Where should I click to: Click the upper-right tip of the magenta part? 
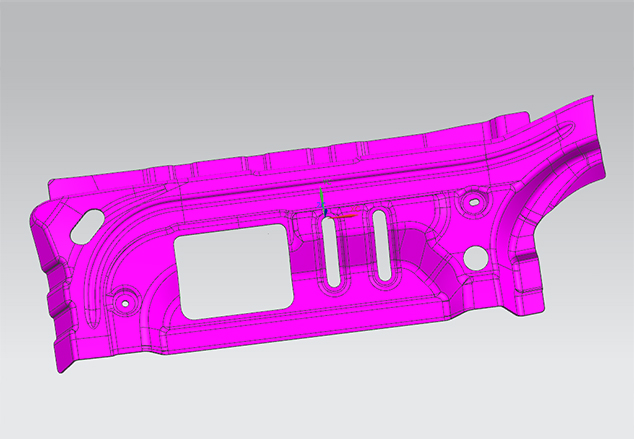pos(590,98)
